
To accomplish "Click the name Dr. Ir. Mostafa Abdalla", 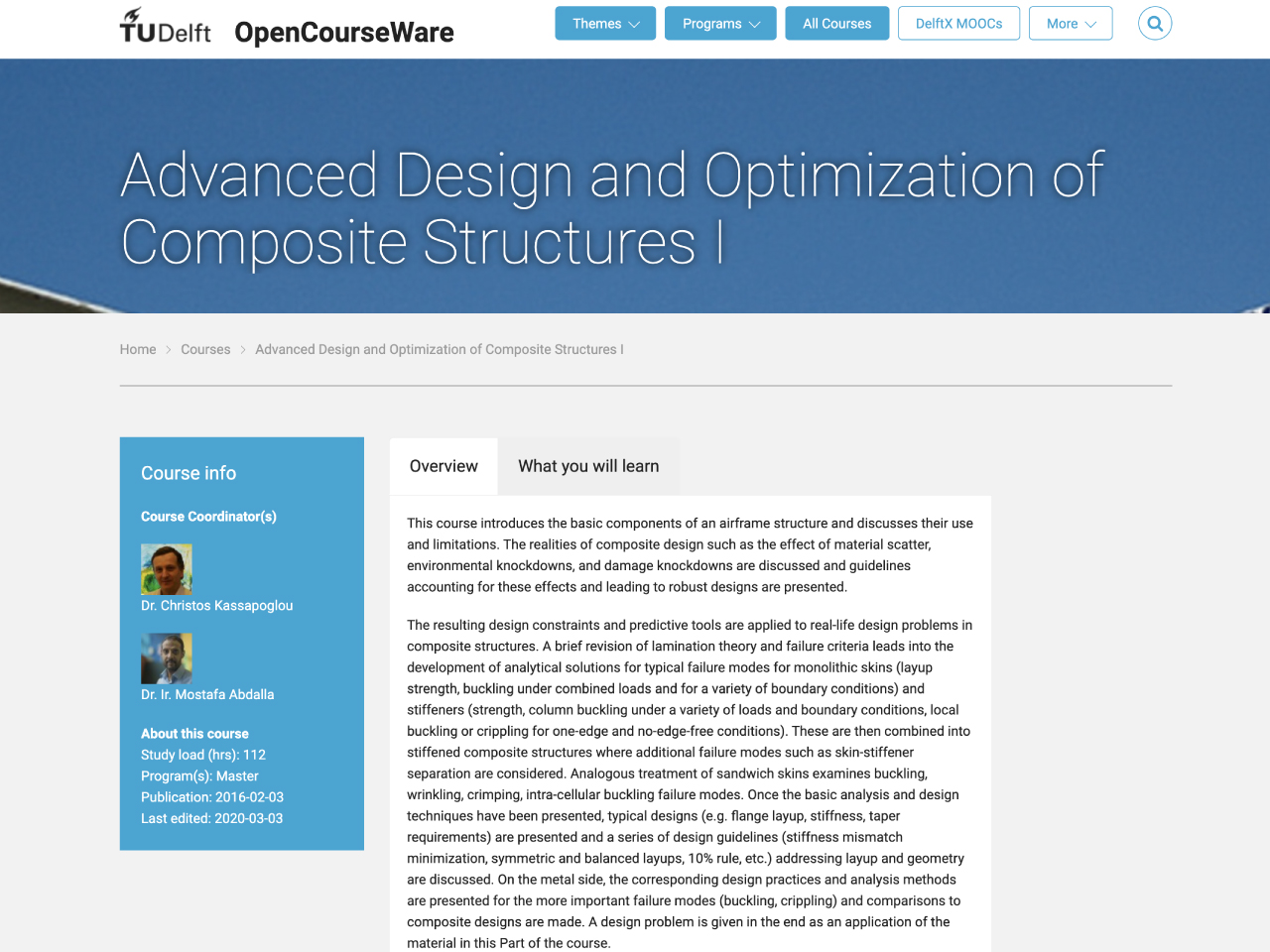I will click(207, 695).
